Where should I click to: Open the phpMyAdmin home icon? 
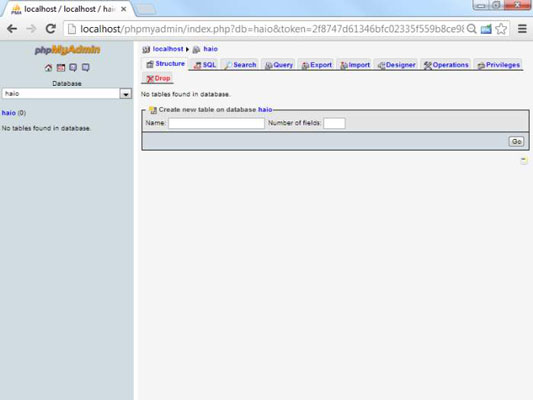(48, 68)
